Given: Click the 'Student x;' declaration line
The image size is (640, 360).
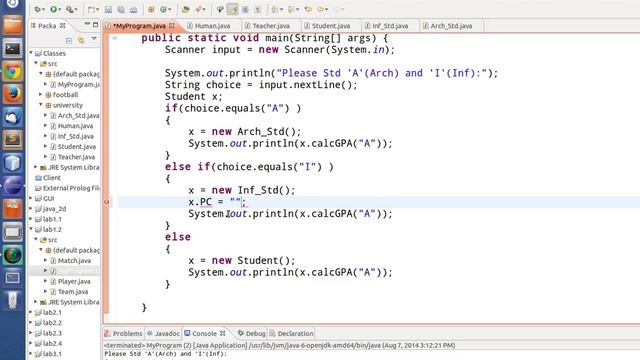Looking at the screenshot, I should (193, 97).
